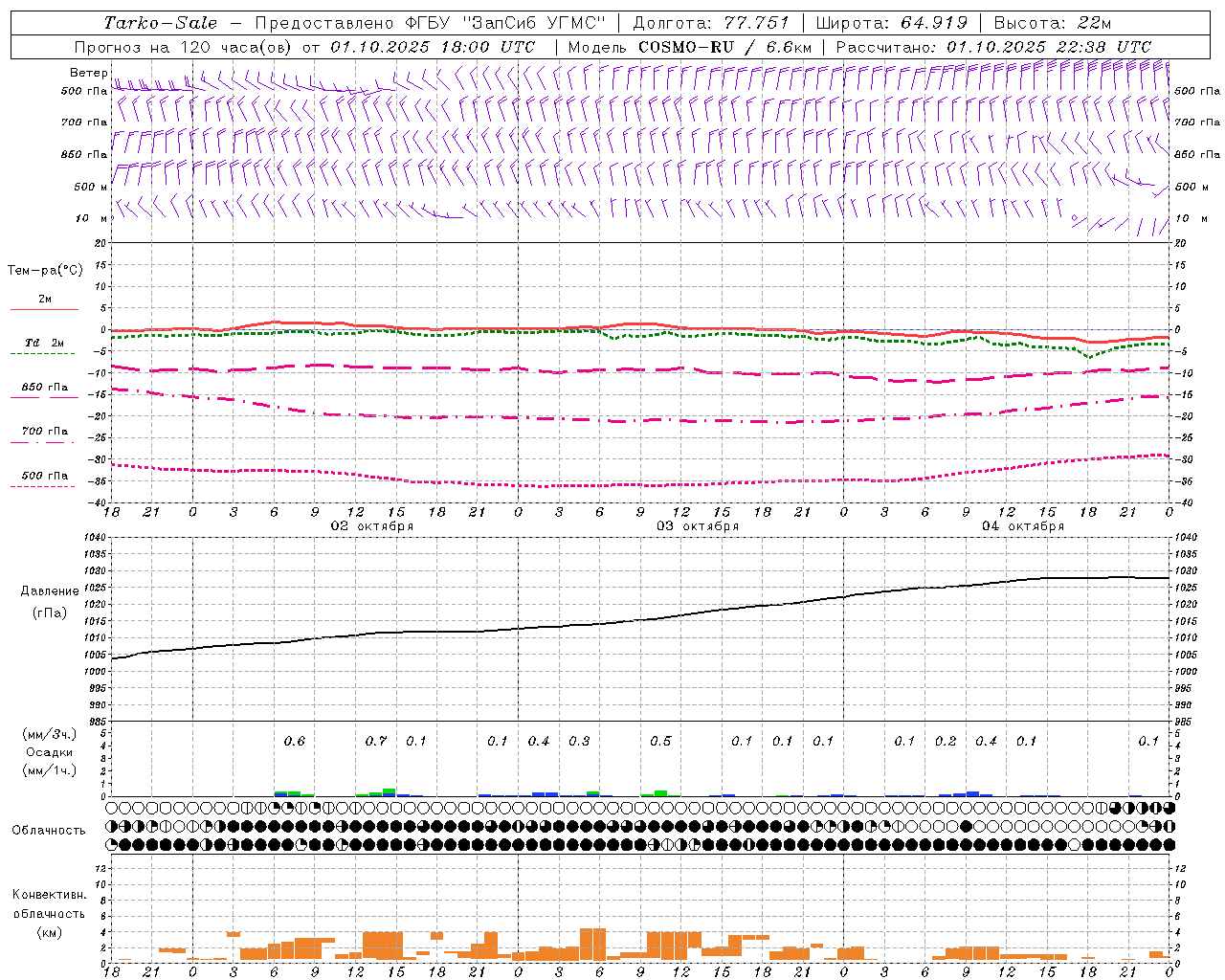Select the 'Долгота: 77.751' longitude text
Viewport: 1225px width, 980px height.
tap(711, 23)
